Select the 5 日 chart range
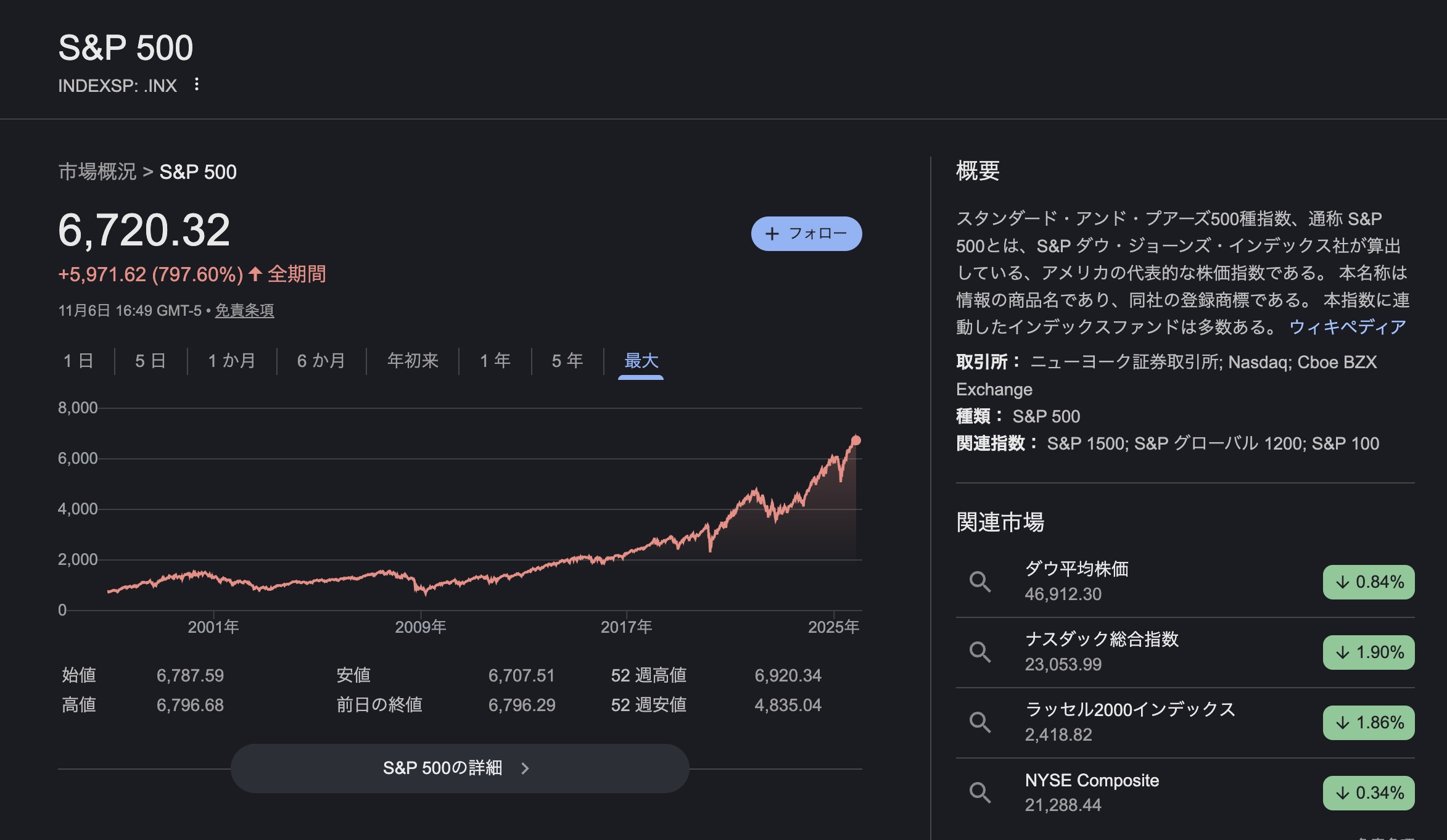1447x840 pixels. (150, 361)
